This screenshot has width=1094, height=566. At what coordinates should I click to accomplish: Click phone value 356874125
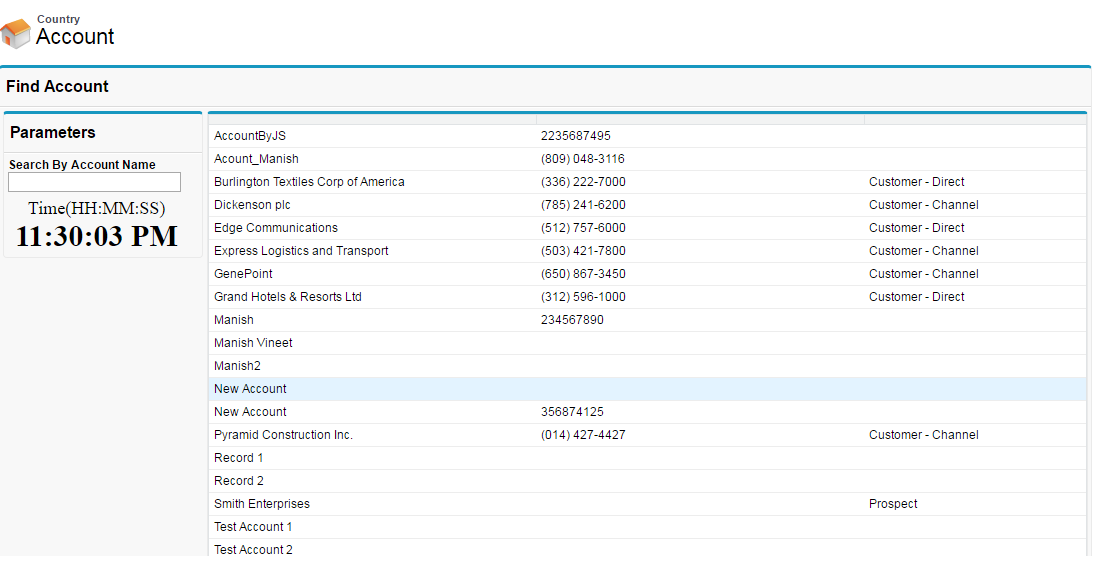572,412
